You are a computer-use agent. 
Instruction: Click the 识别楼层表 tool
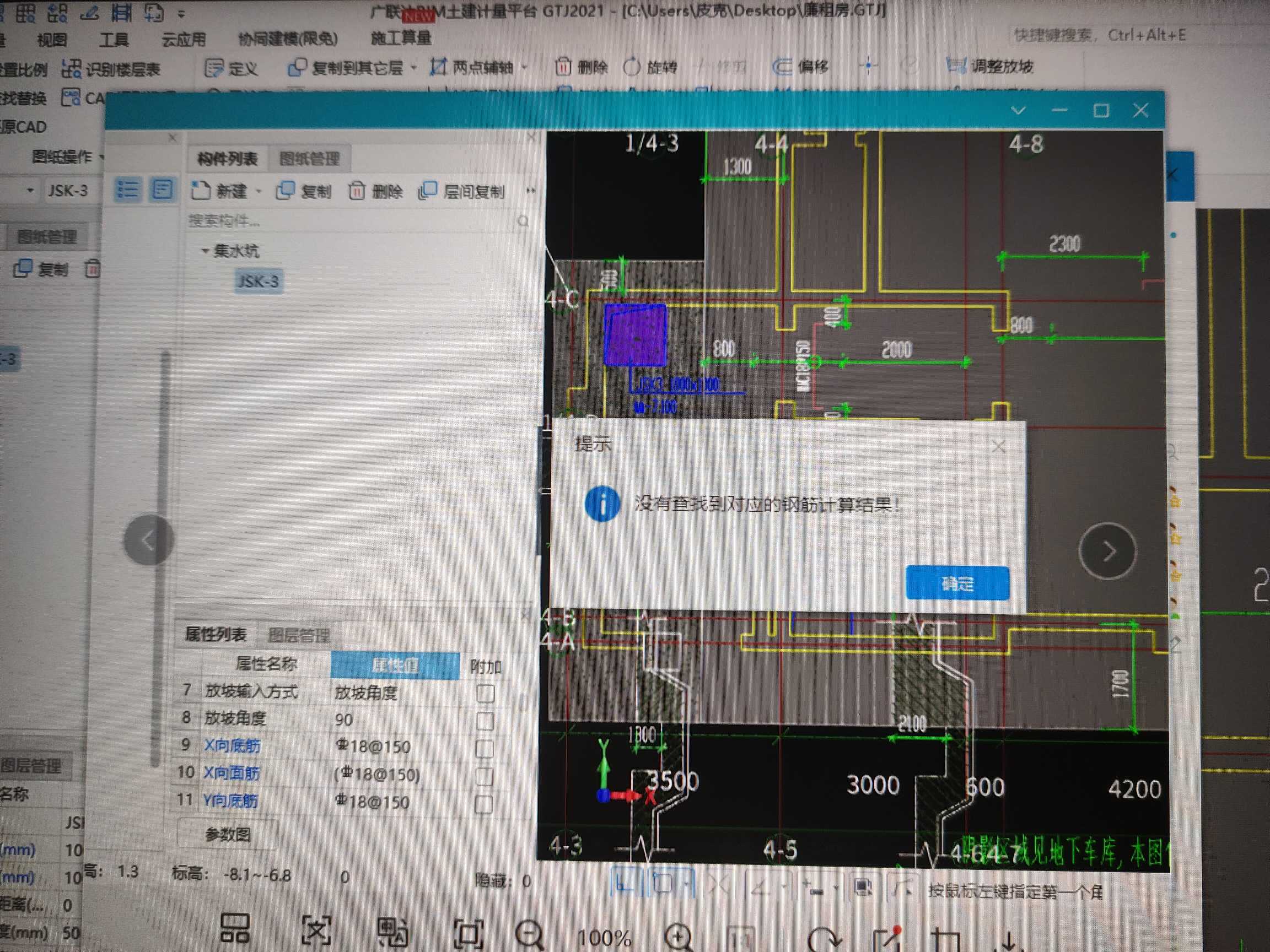pos(111,69)
